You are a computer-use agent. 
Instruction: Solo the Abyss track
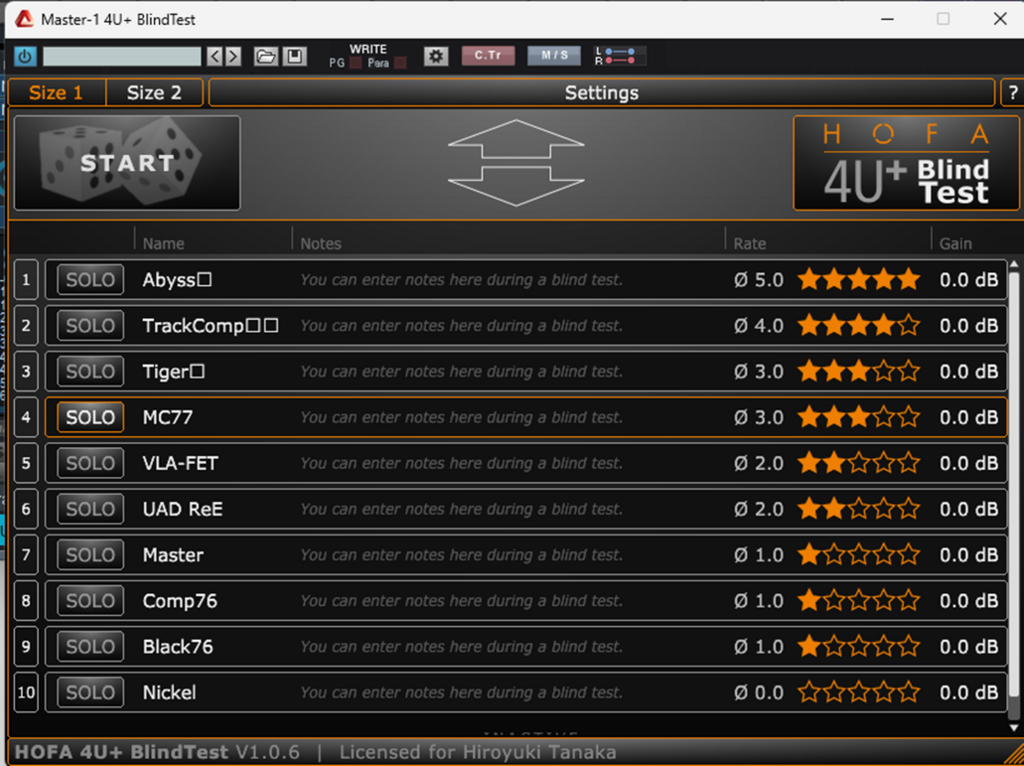click(90, 280)
